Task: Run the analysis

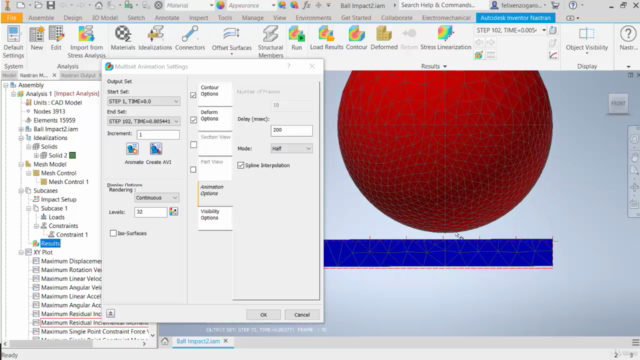Action: (x=297, y=38)
